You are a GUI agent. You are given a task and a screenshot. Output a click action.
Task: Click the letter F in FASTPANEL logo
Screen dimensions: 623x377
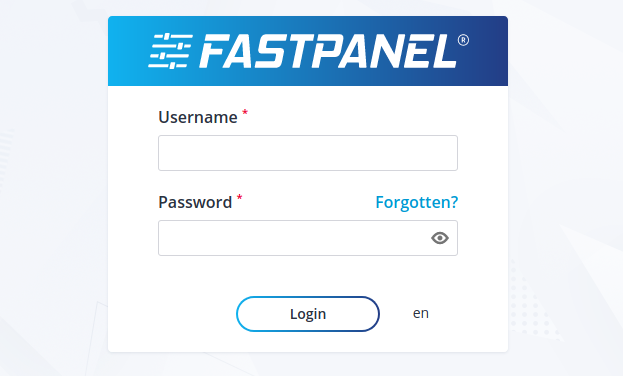tap(215, 51)
